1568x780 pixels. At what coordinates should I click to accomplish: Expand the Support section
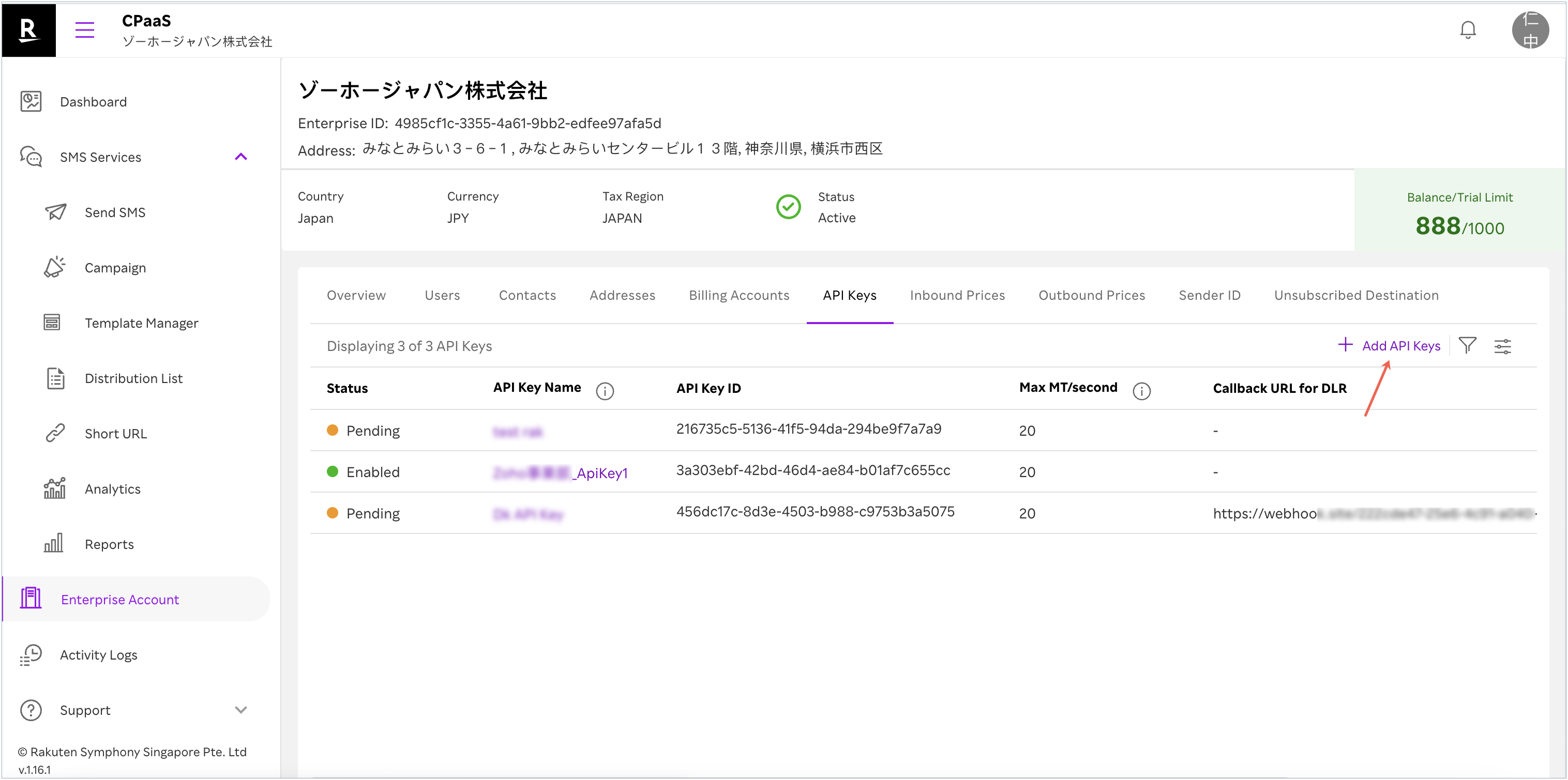pos(241,710)
